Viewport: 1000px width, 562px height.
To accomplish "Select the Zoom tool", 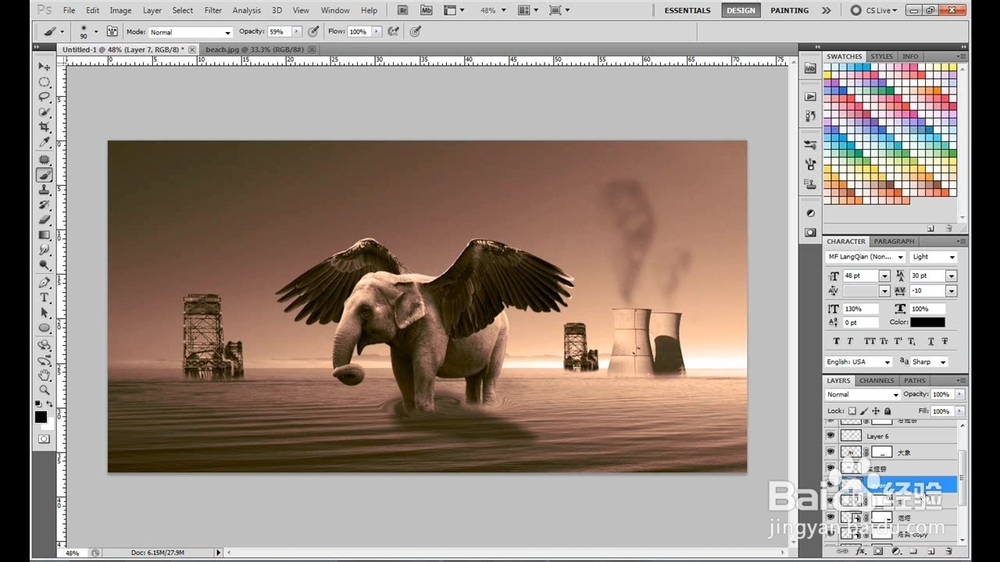I will click(44, 390).
